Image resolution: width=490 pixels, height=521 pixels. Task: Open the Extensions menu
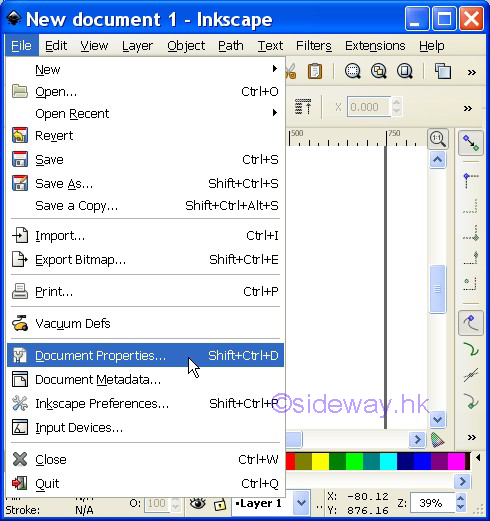375,46
